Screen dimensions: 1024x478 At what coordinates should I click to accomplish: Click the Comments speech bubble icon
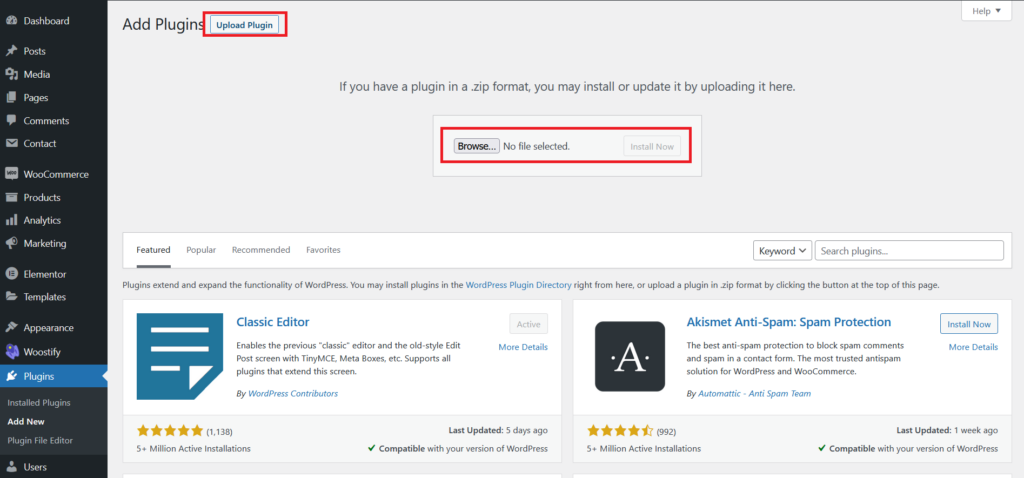click(11, 121)
